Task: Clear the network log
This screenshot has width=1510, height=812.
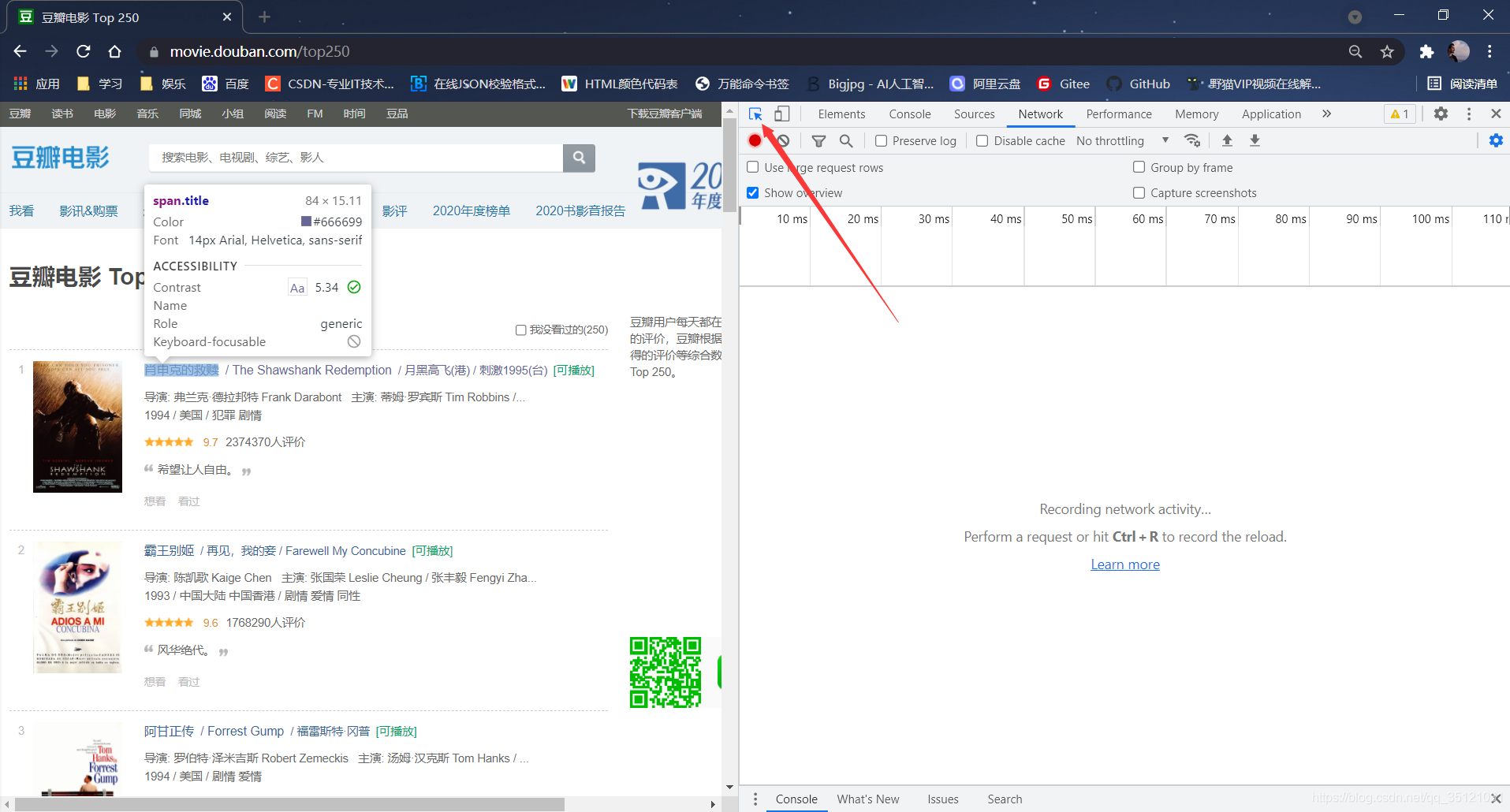Action: [783, 140]
